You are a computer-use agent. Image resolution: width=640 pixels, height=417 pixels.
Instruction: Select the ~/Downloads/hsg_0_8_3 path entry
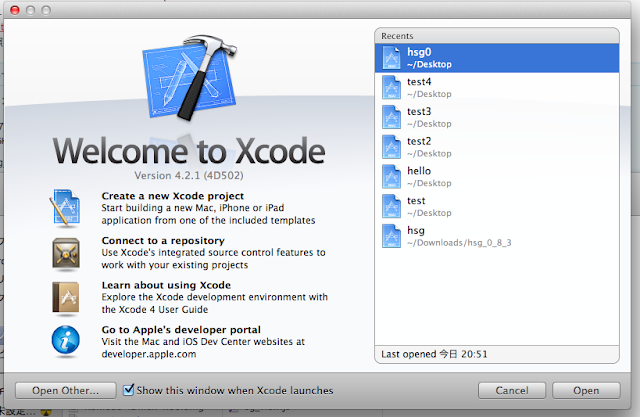pos(459,243)
